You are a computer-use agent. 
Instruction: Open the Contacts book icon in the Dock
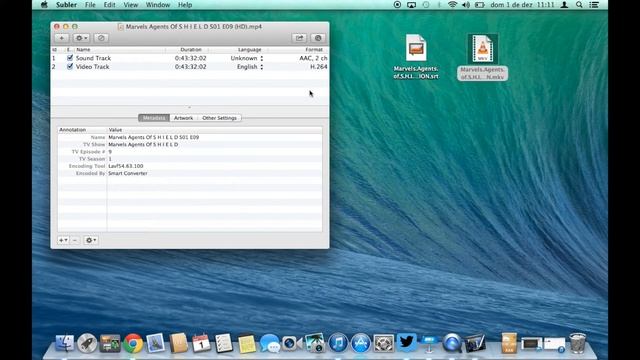(x=178, y=343)
